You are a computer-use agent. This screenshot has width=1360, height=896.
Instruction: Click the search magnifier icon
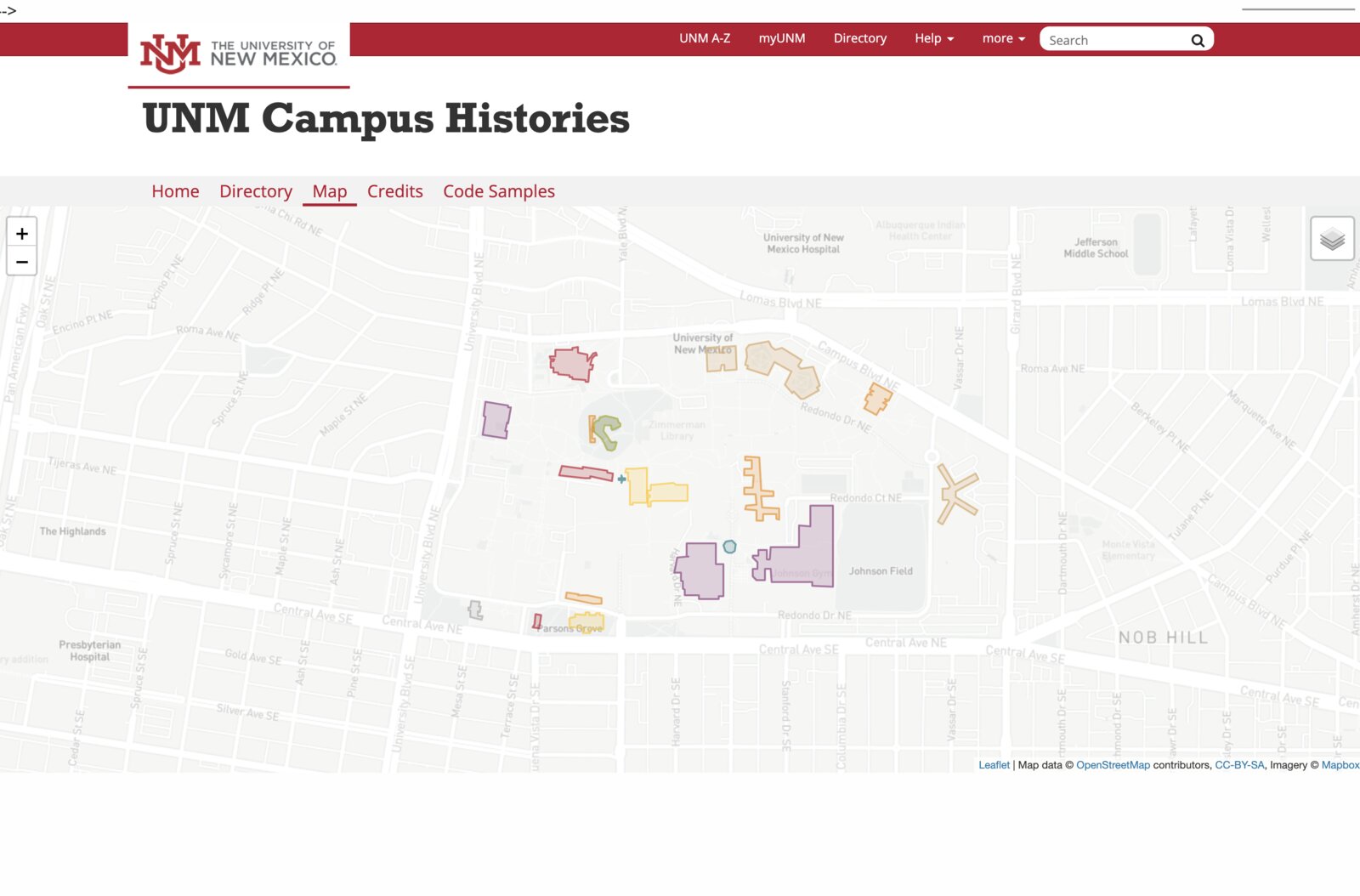click(x=1198, y=39)
